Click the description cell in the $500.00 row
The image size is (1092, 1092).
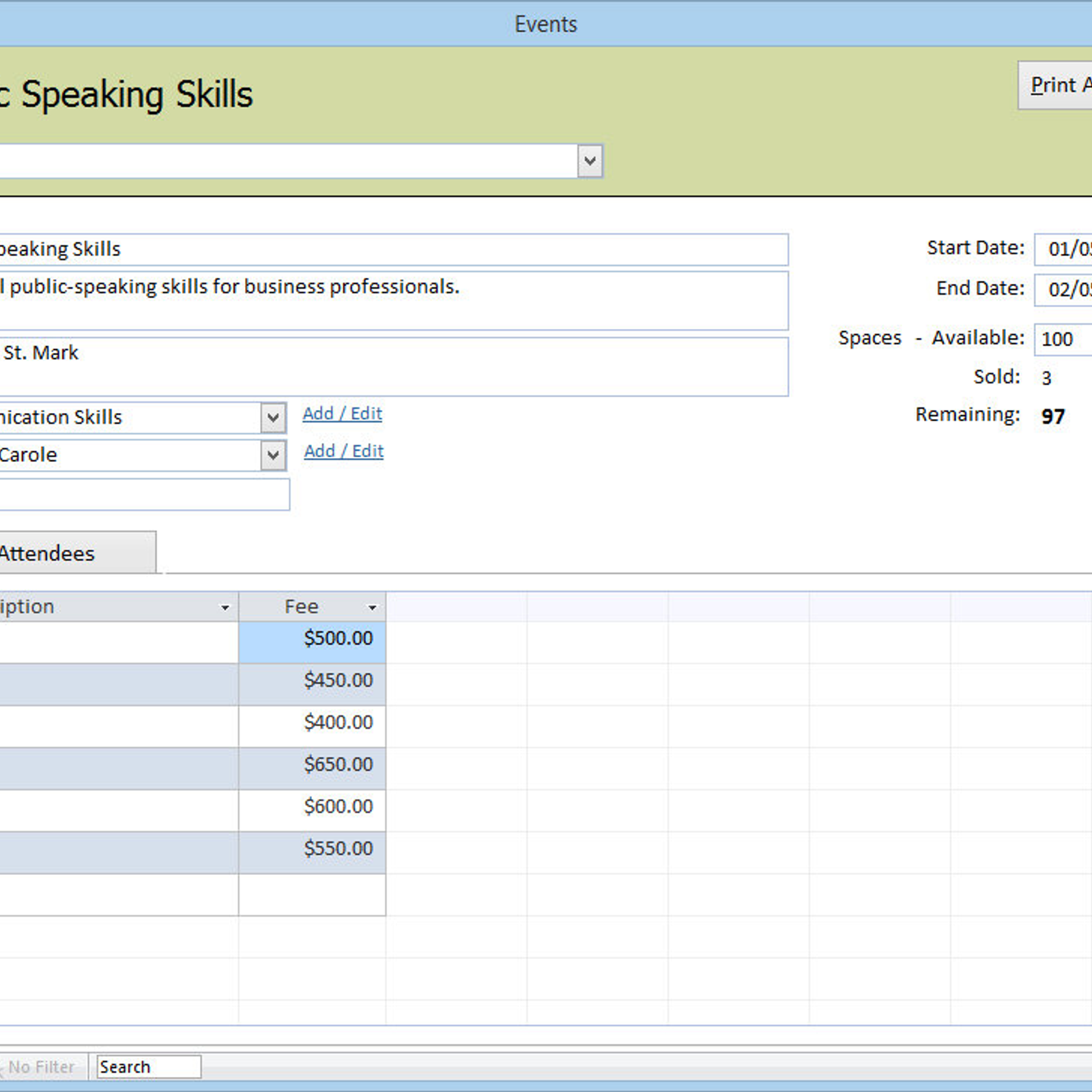[119, 642]
